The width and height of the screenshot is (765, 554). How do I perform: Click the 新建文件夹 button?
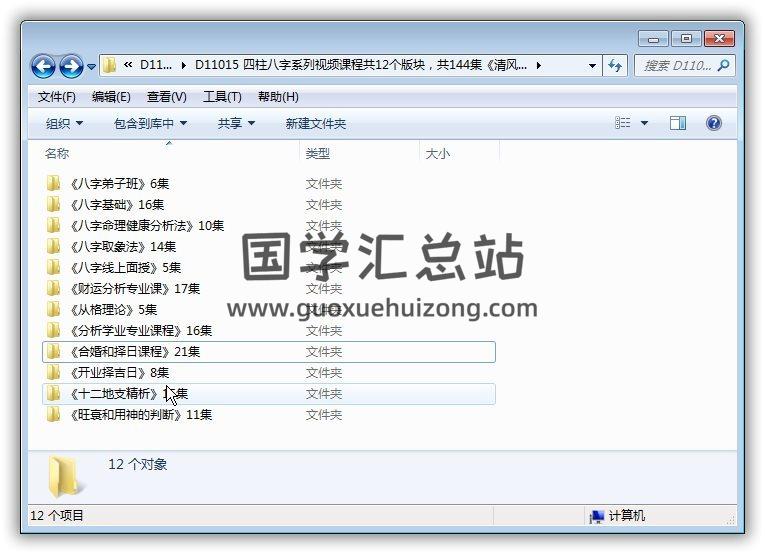(316, 123)
